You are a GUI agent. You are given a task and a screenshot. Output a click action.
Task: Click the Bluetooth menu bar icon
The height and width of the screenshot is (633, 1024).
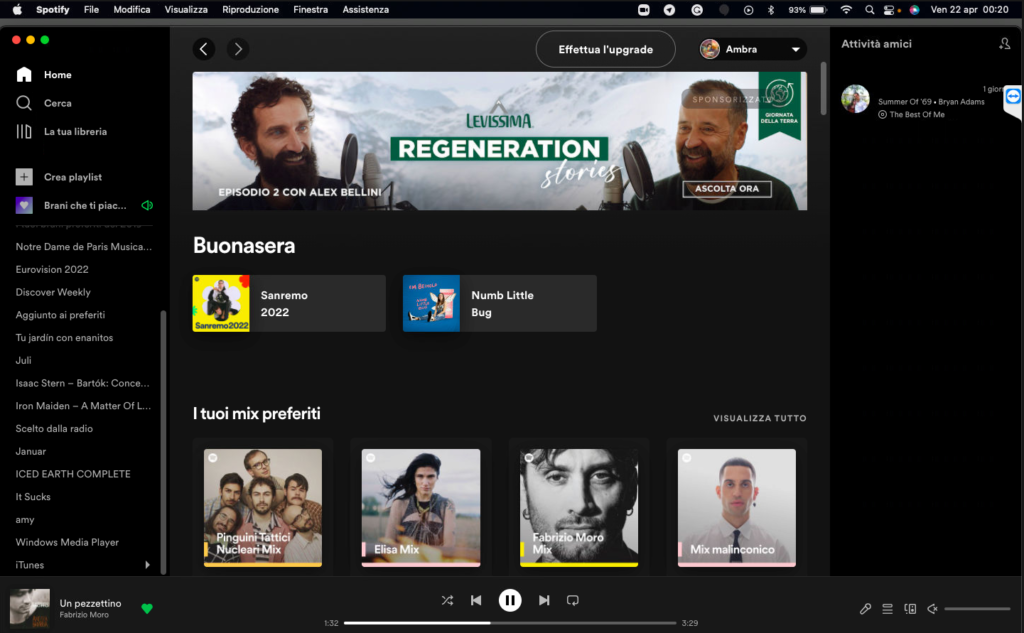[x=771, y=9]
